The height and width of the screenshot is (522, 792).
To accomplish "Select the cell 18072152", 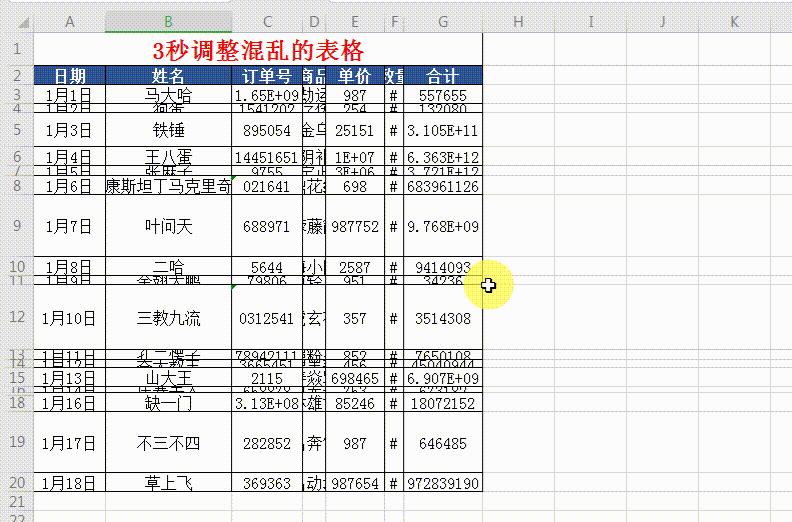I will pyautogui.click(x=443, y=403).
